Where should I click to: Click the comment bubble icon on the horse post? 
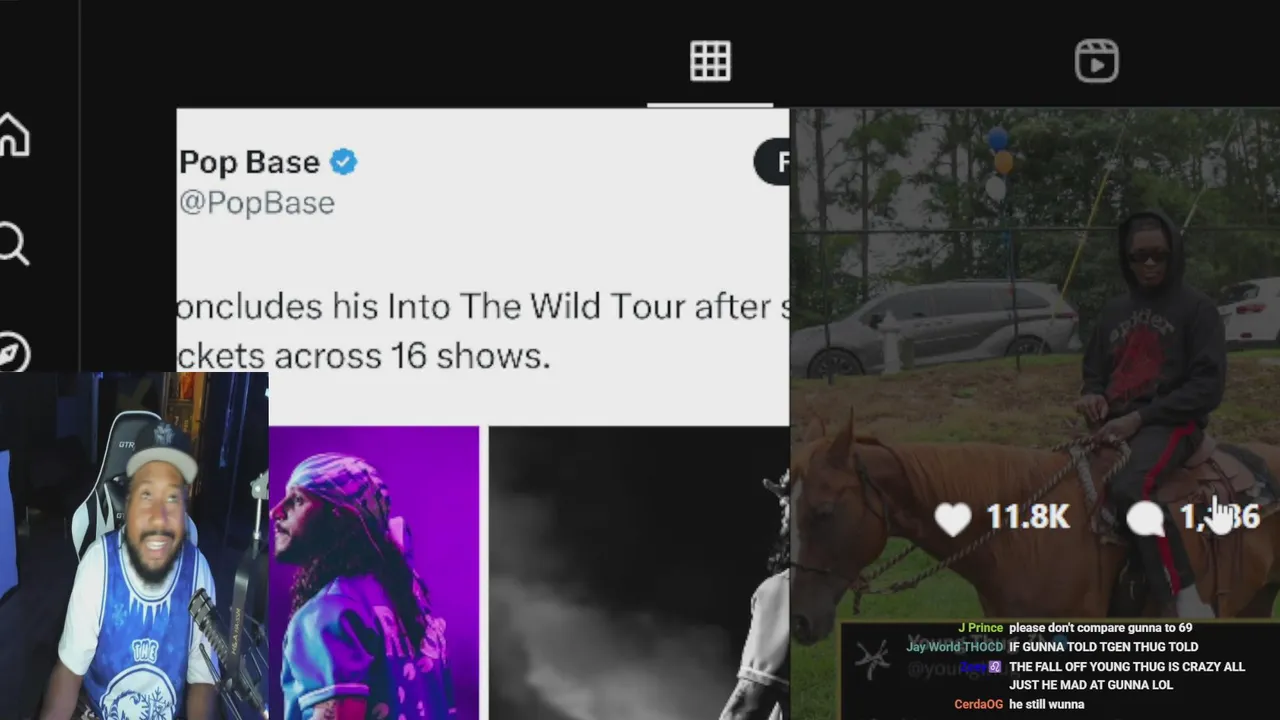coord(1146,518)
